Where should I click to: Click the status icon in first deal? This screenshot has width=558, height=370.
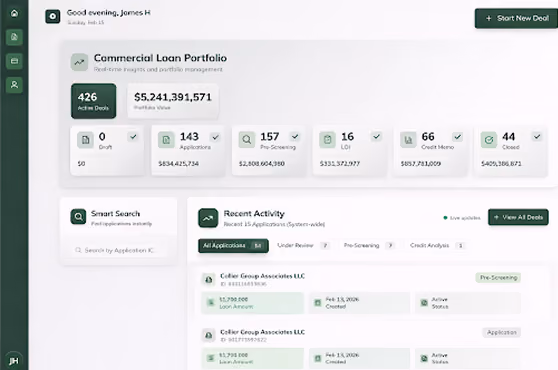[x=424, y=303]
